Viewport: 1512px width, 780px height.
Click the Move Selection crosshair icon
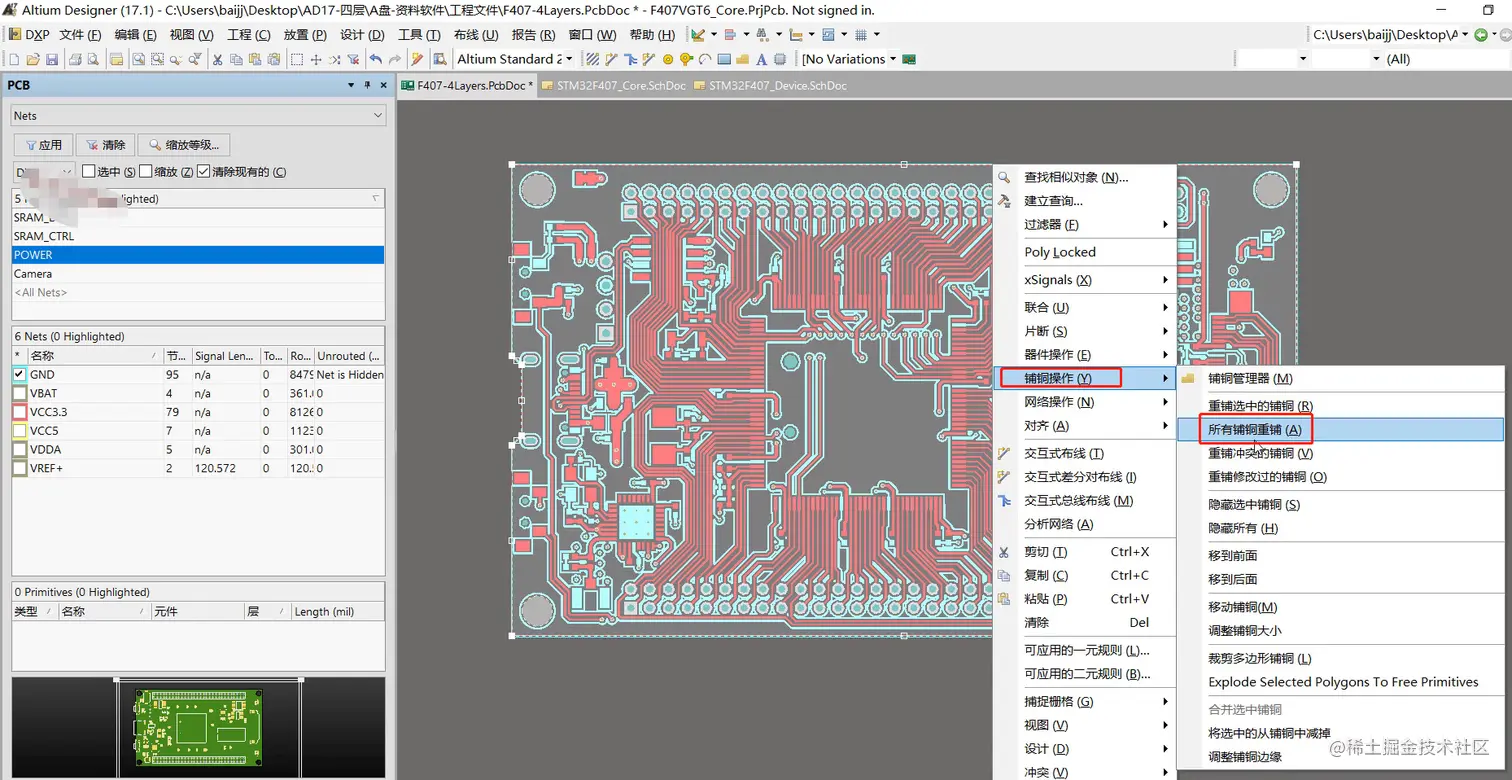(x=316, y=60)
